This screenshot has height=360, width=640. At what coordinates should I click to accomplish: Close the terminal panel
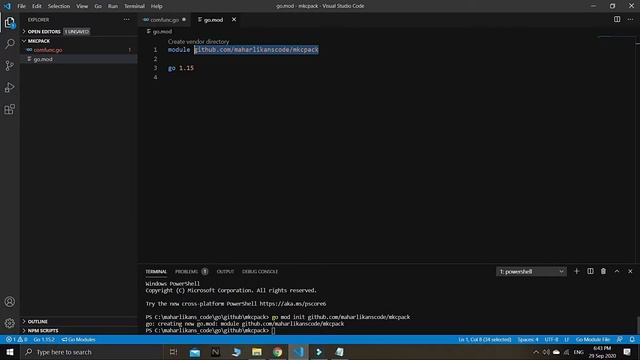click(x=630, y=271)
